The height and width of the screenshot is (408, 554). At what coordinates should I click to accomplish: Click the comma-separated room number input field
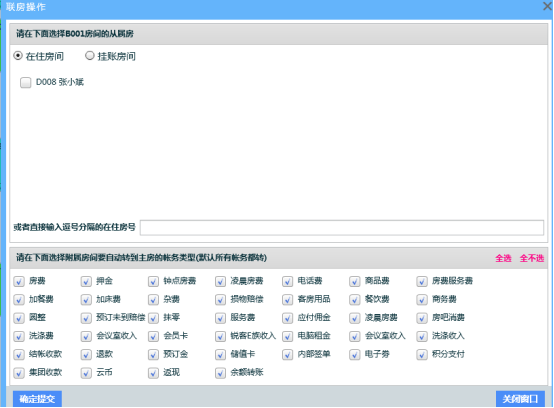click(342, 227)
